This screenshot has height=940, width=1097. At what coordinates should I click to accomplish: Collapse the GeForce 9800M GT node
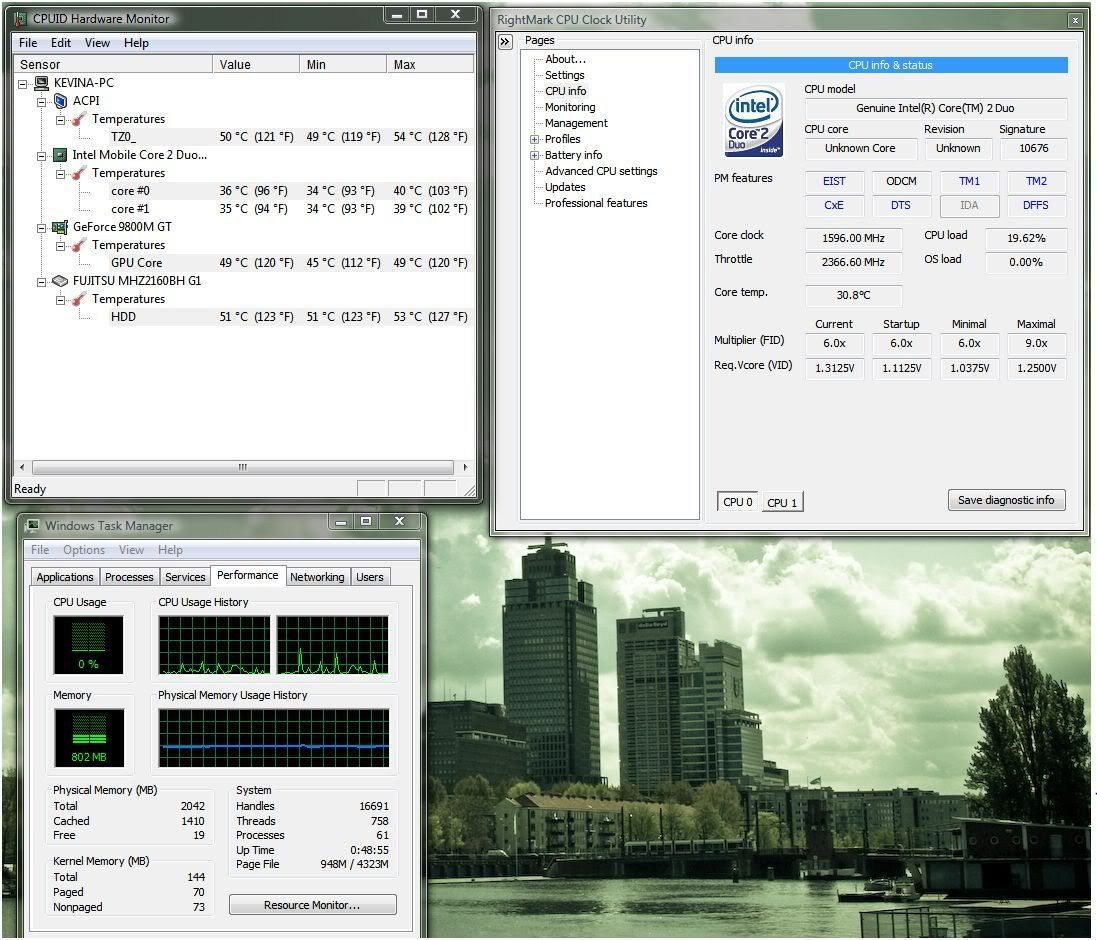point(41,227)
